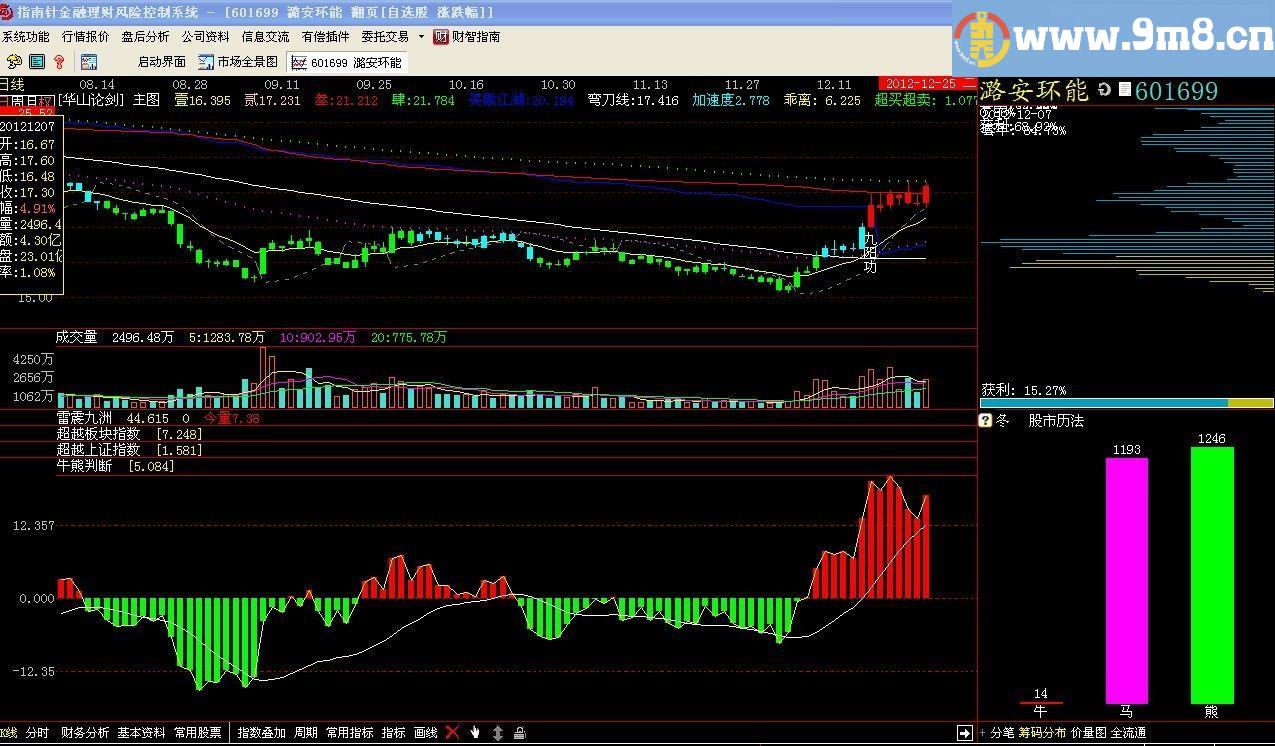Open the 周期 period selector

pos(305,733)
